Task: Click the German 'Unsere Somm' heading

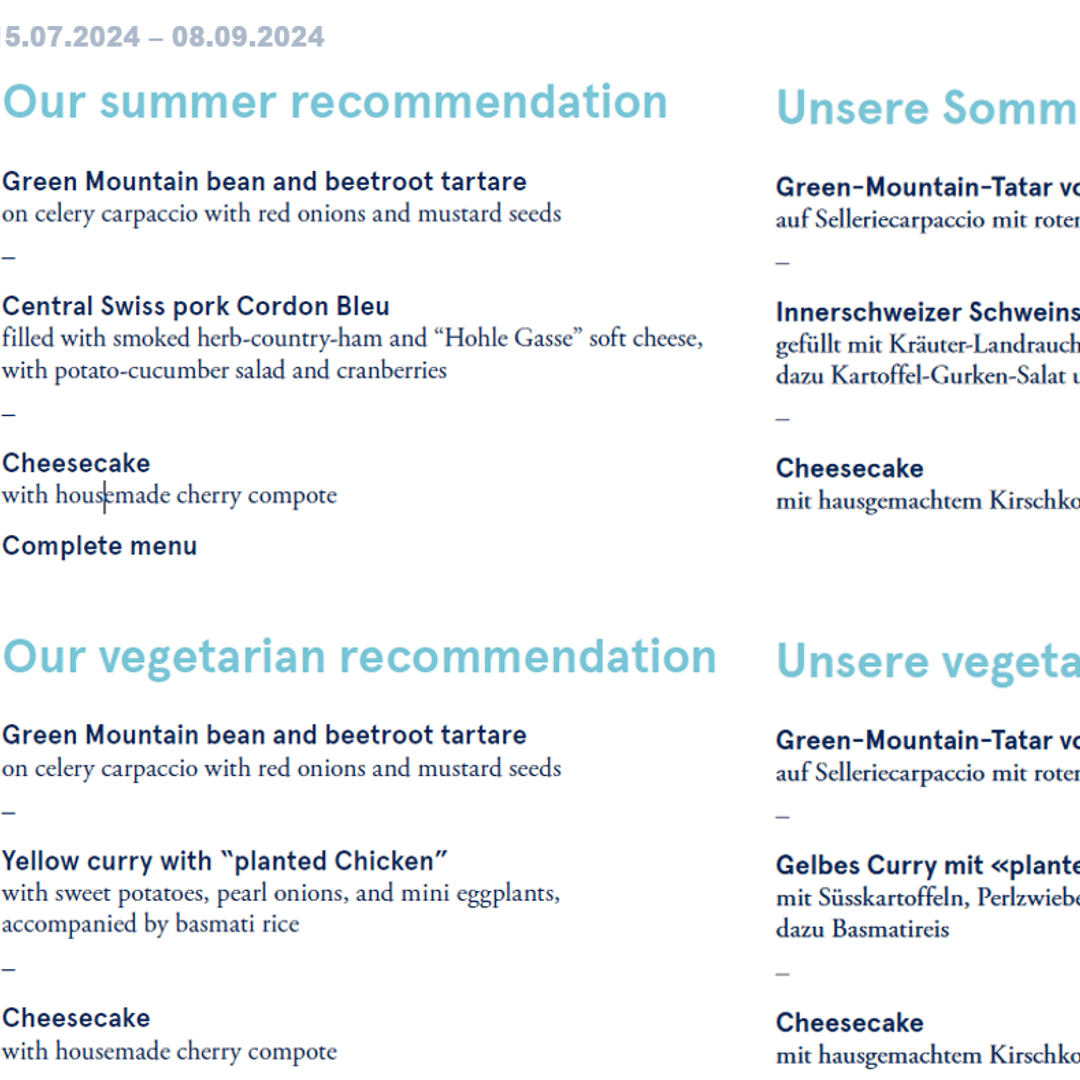Action: (928, 107)
